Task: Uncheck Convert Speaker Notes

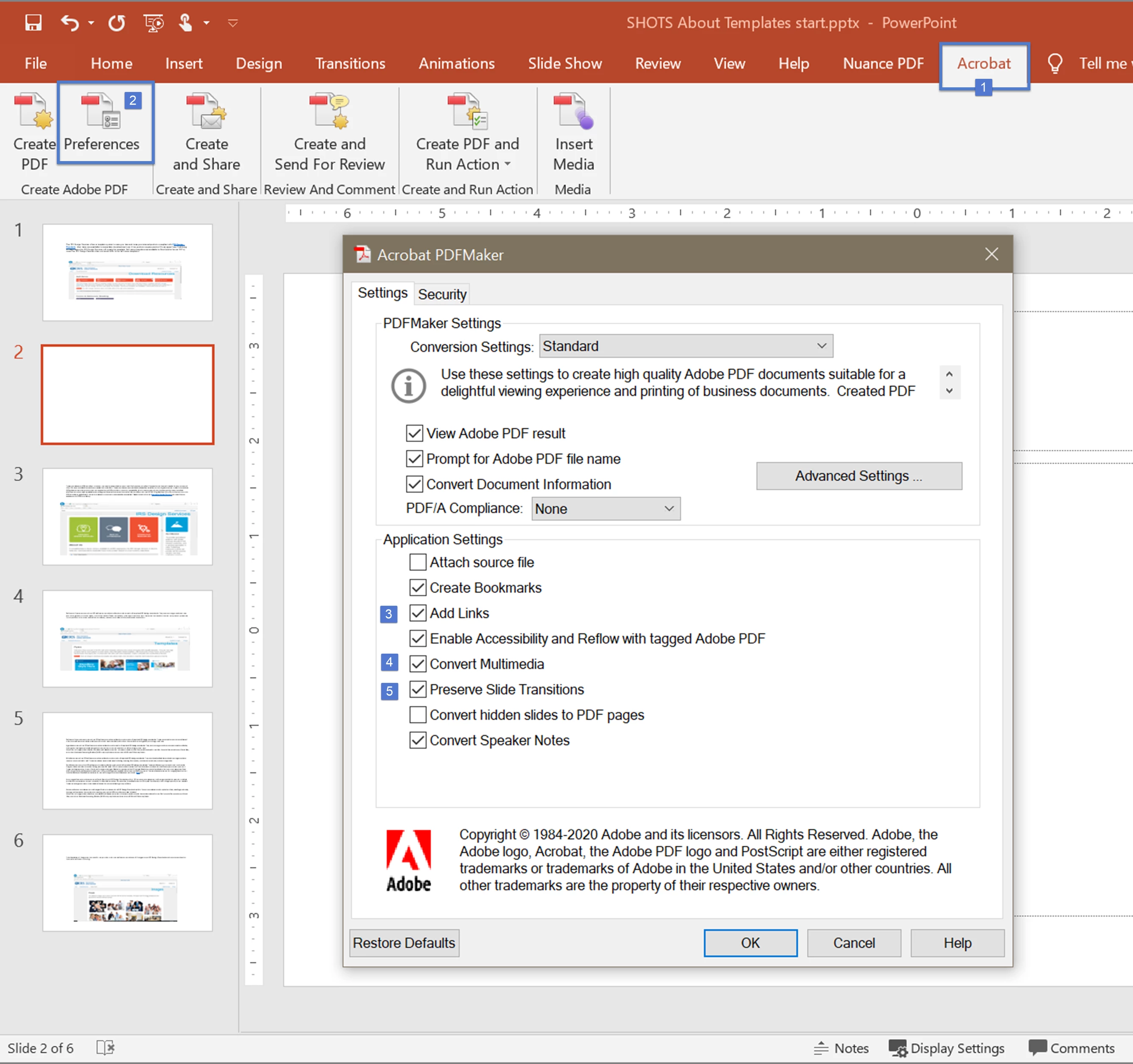Action: pyautogui.click(x=418, y=740)
